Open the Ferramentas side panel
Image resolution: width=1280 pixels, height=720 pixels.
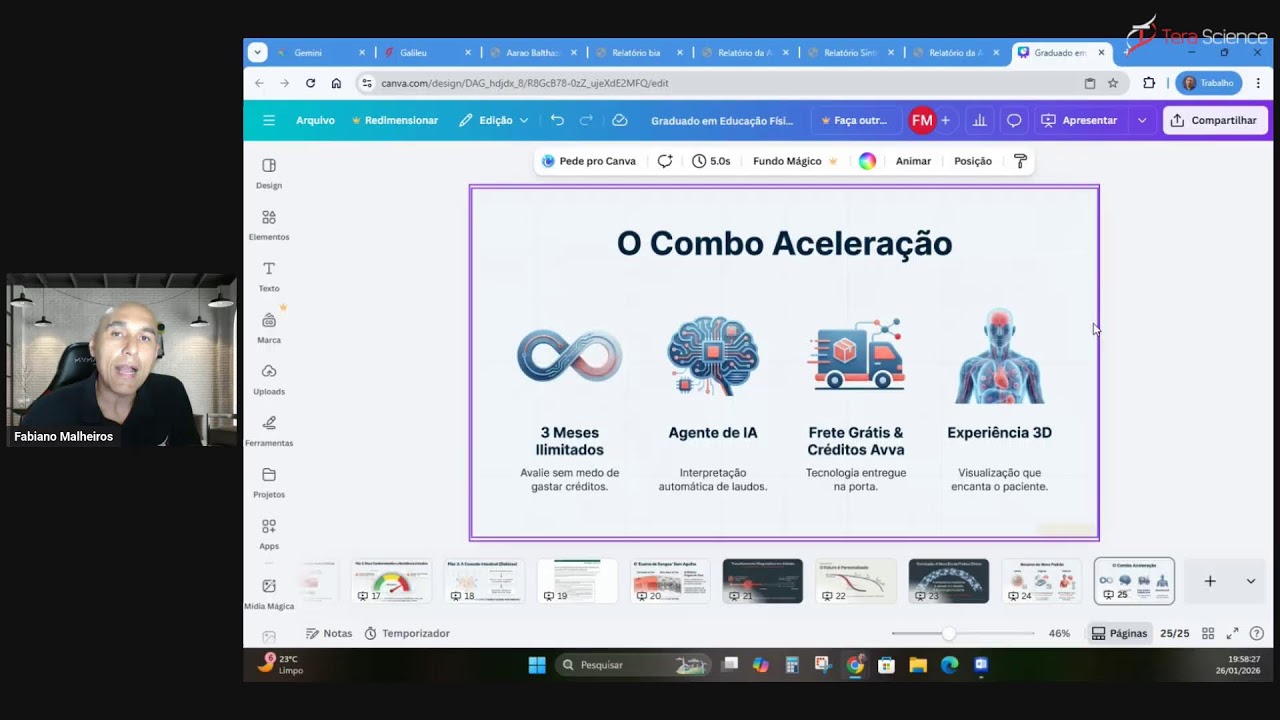pos(269,431)
